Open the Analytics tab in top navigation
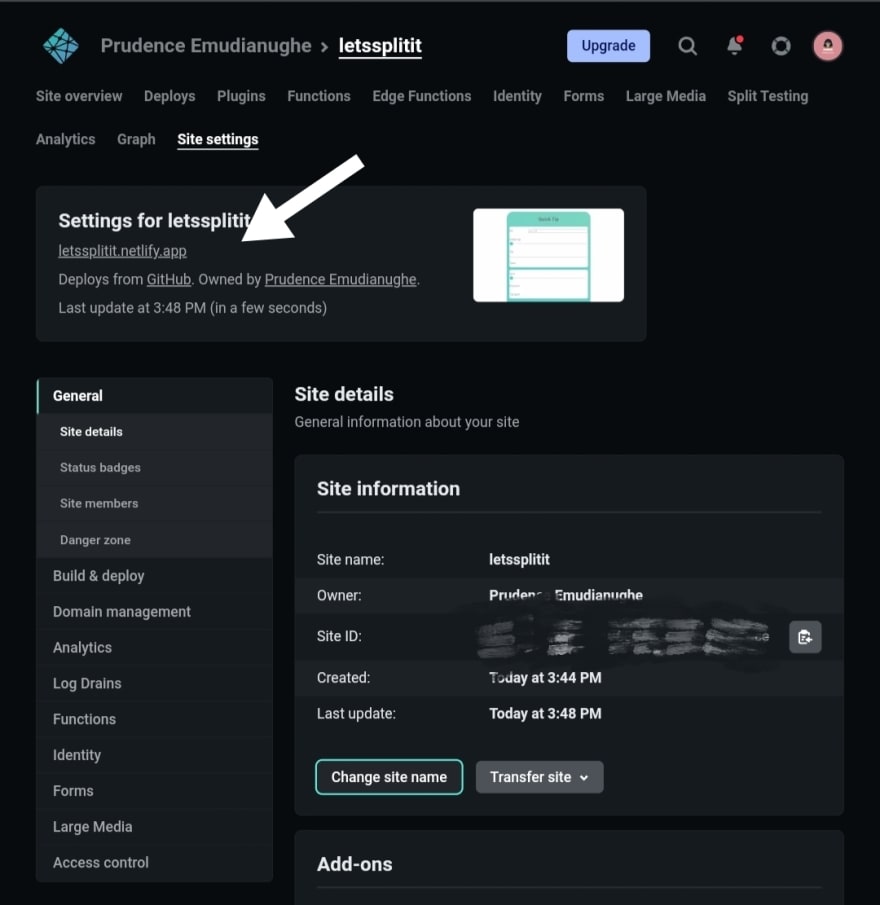880x905 pixels. (66, 139)
